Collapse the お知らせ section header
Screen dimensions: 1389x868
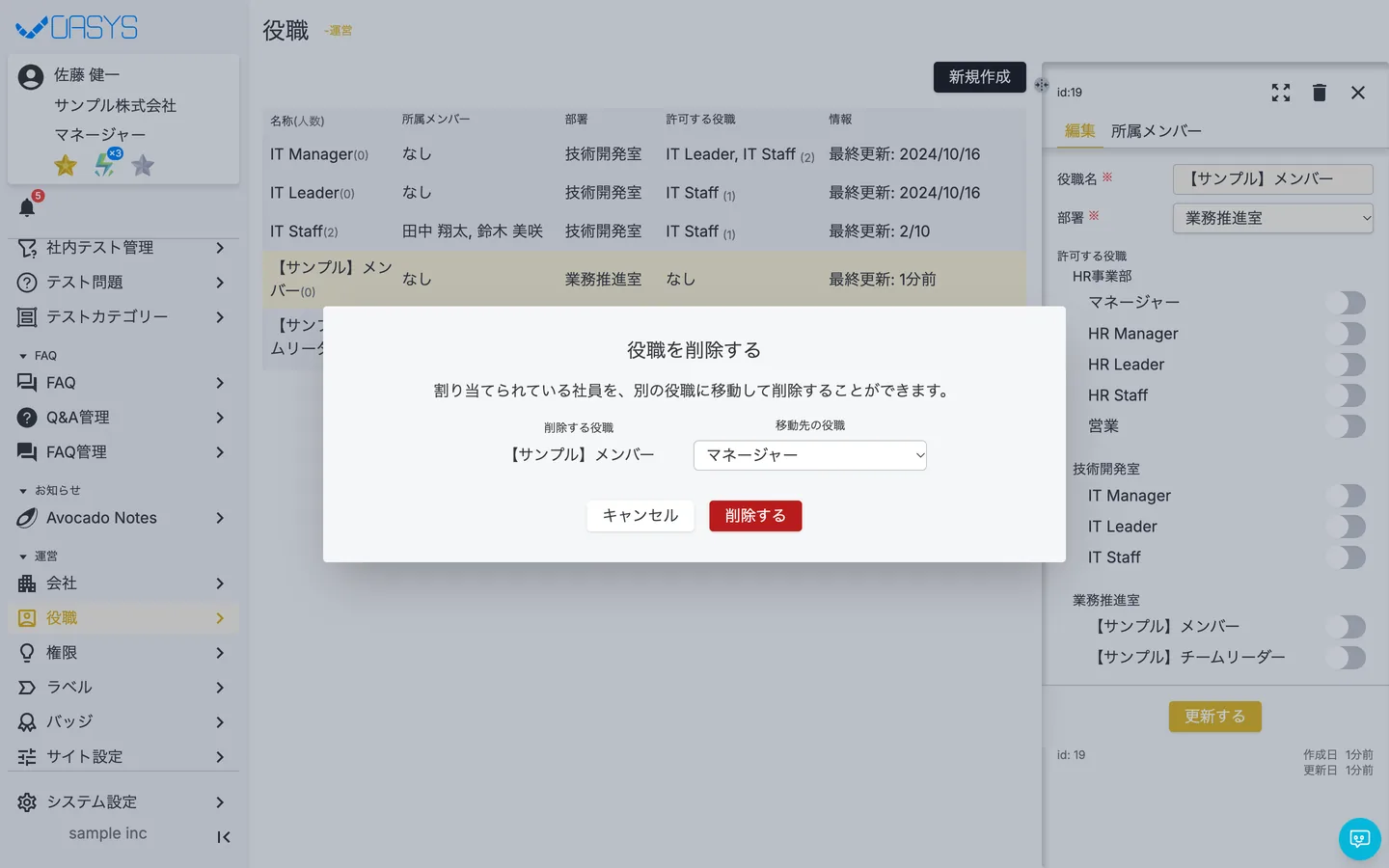(x=49, y=491)
